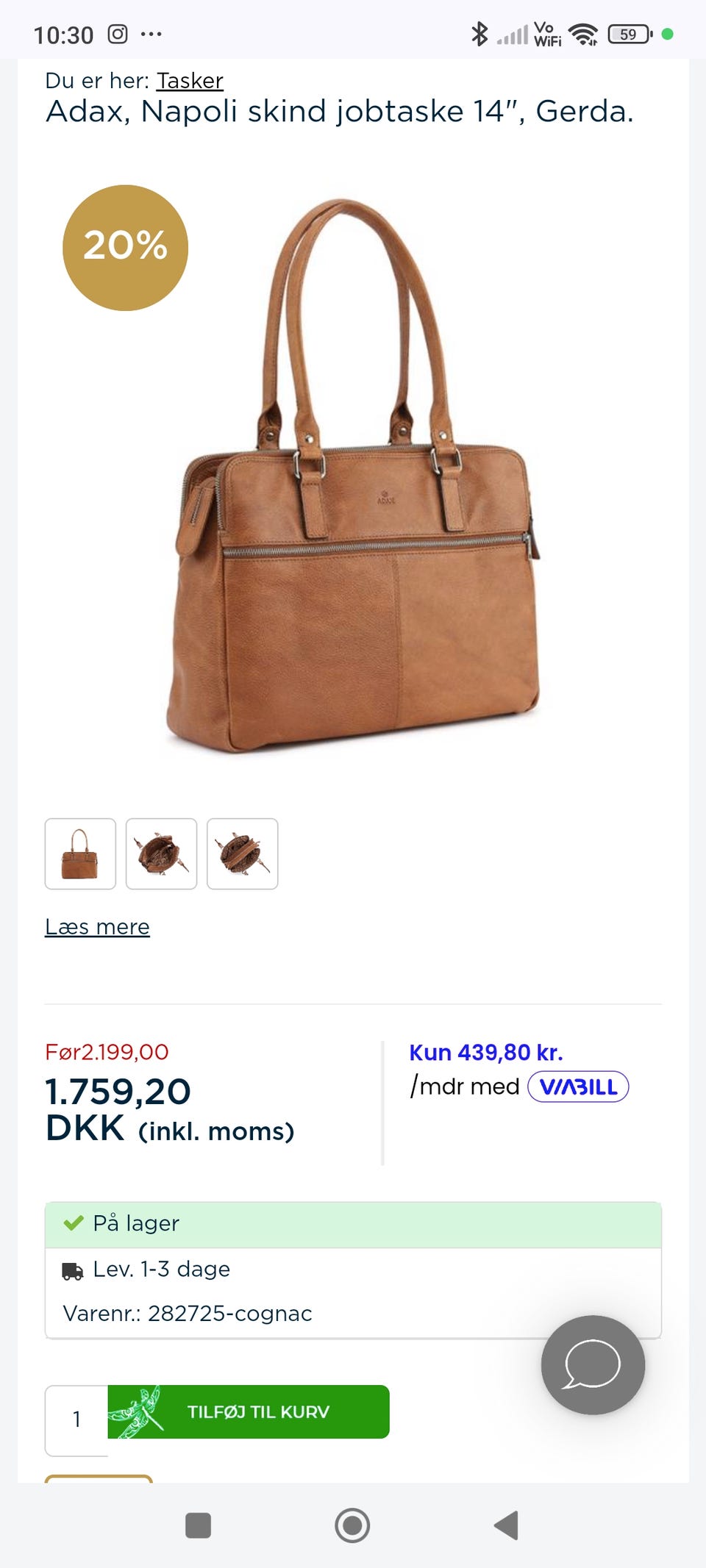
Task: Tap the delivery truck icon
Action: click(73, 1270)
